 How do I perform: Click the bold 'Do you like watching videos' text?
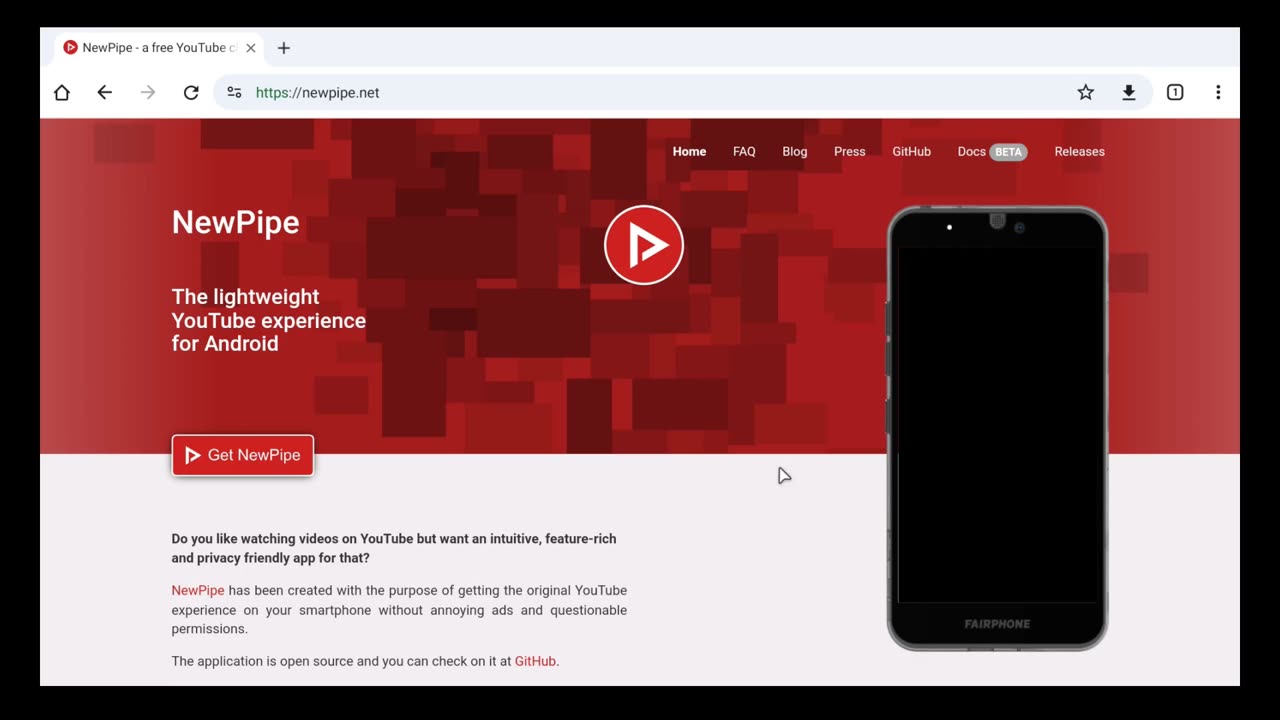point(394,548)
